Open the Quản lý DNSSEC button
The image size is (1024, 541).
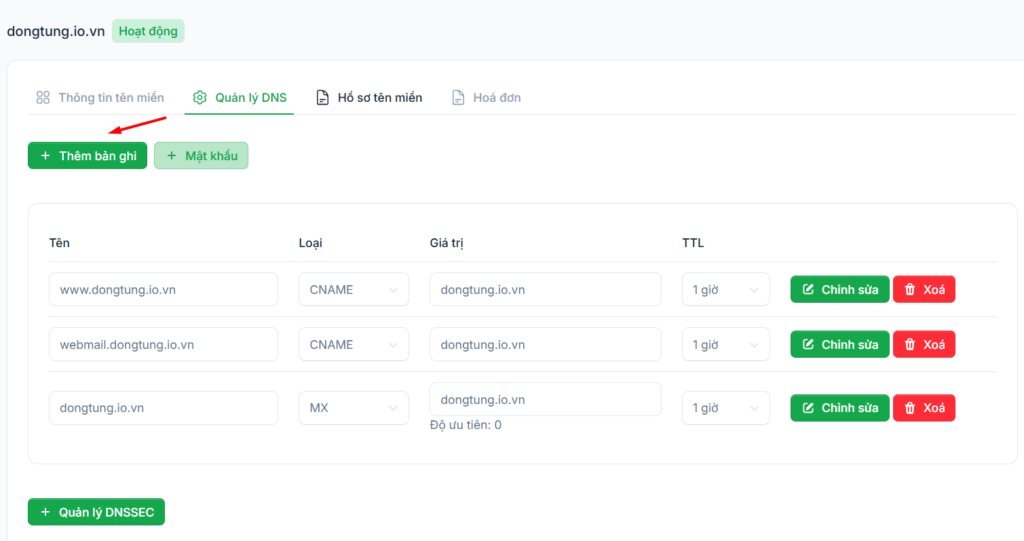coord(96,512)
